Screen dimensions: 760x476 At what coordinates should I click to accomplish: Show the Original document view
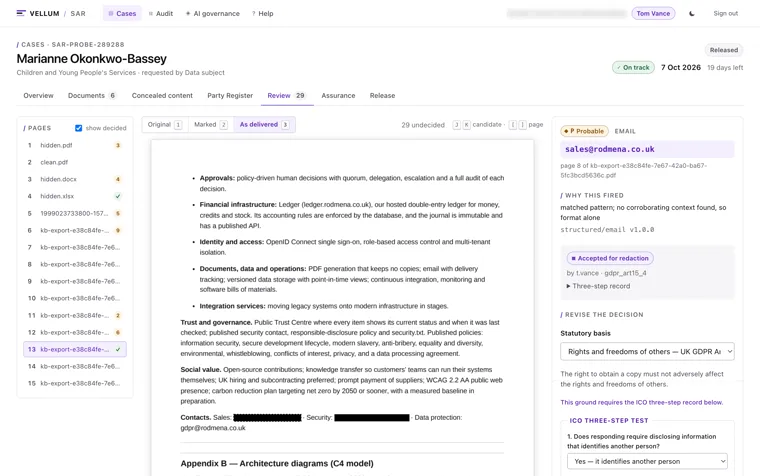tap(165, 125)
